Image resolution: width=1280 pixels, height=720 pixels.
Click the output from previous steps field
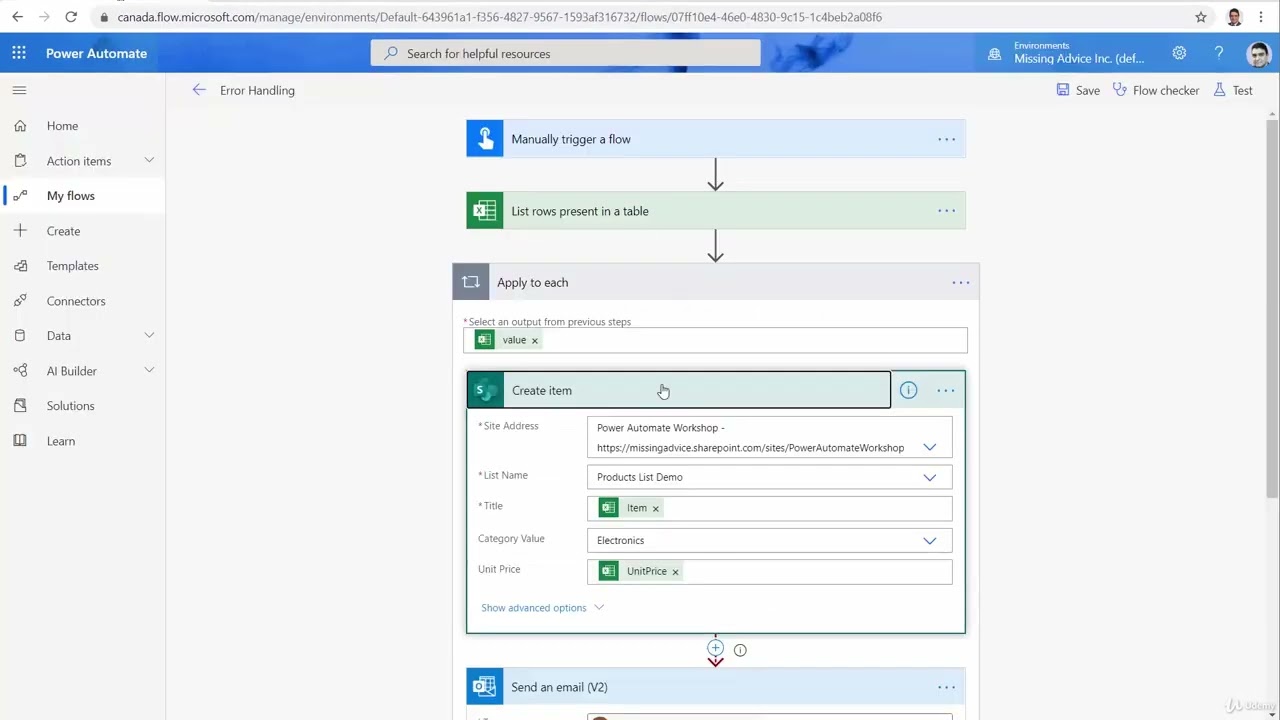tap(715, 340)
